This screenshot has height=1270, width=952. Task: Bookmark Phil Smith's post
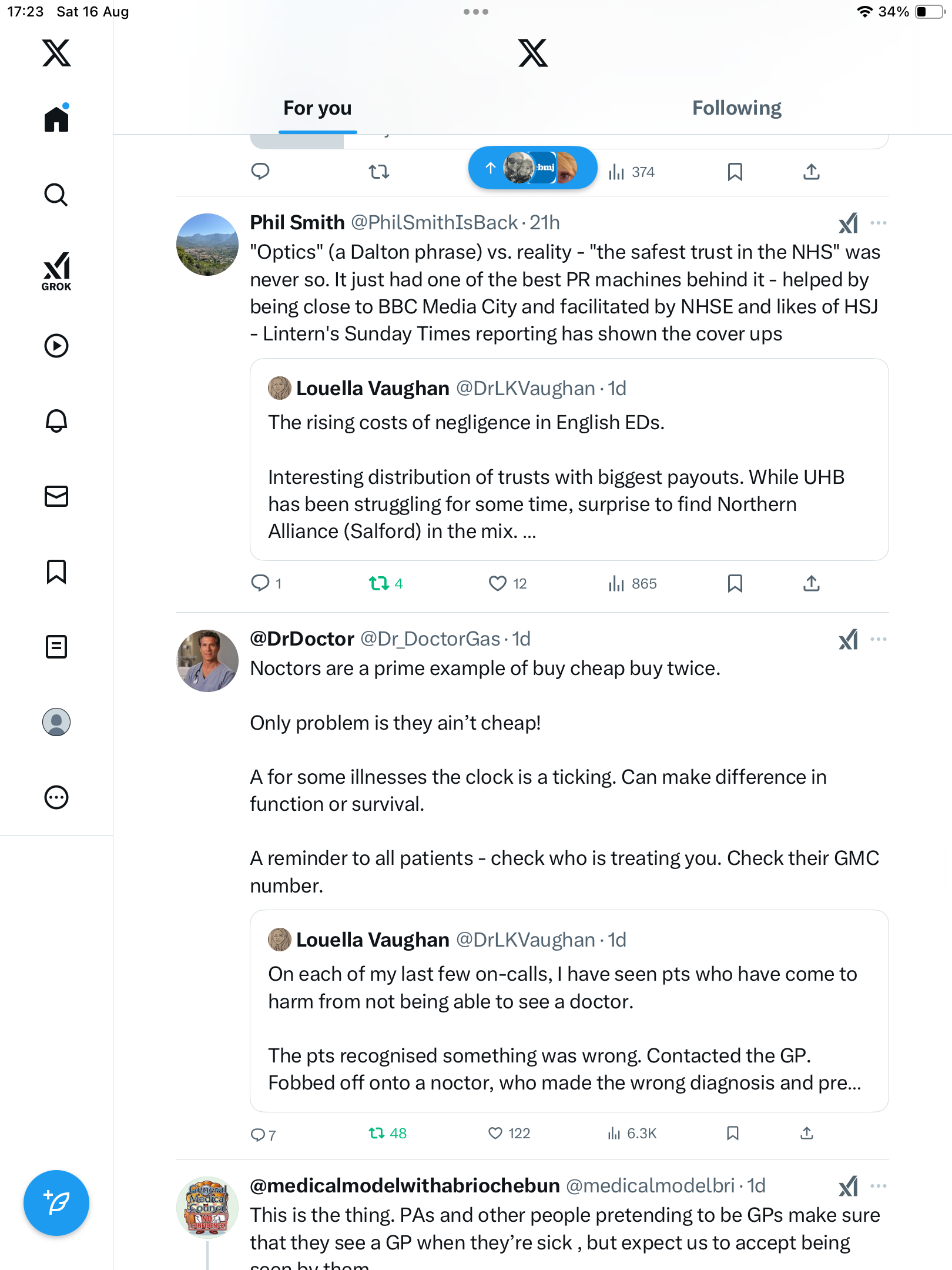point(735,583)
